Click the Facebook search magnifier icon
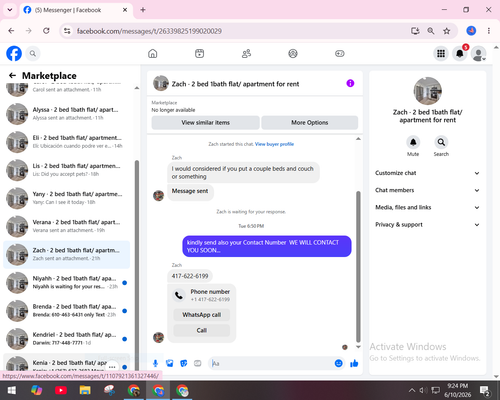500x400 pixels. point(33,53)
